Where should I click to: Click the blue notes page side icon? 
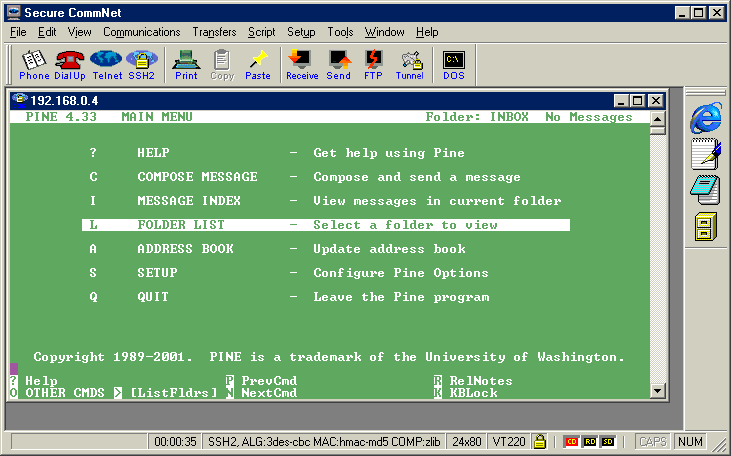click(x=705, y=189)
